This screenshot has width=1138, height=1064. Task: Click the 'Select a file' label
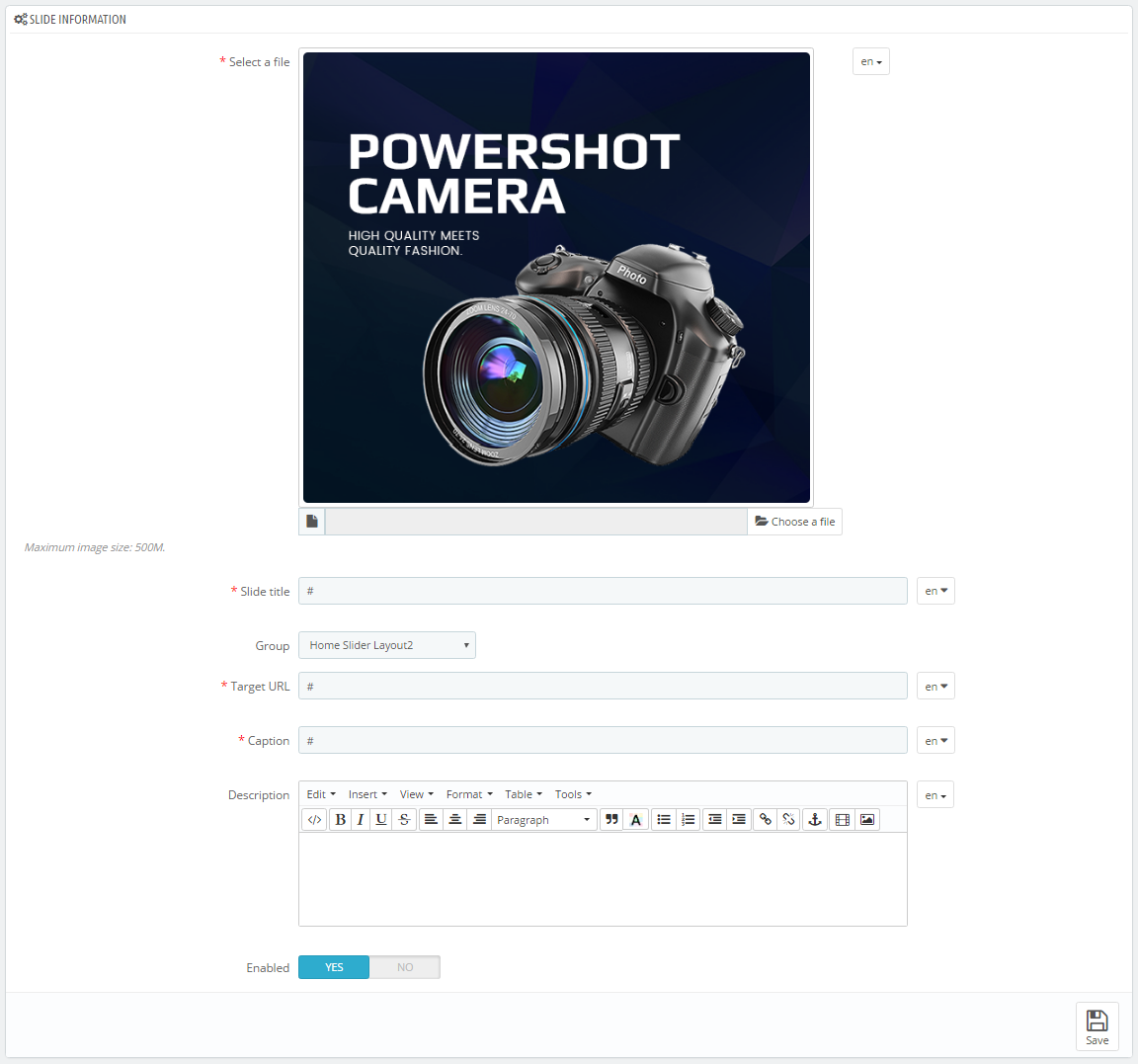(259, 62)
